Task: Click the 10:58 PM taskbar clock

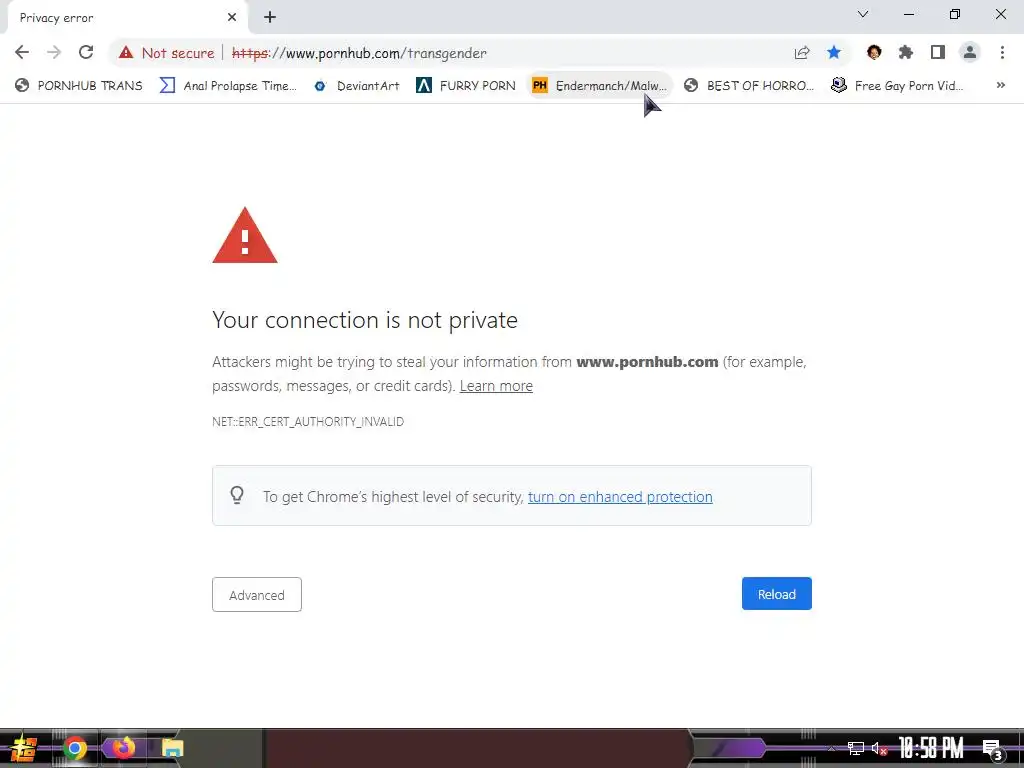Action: (931, 748)
